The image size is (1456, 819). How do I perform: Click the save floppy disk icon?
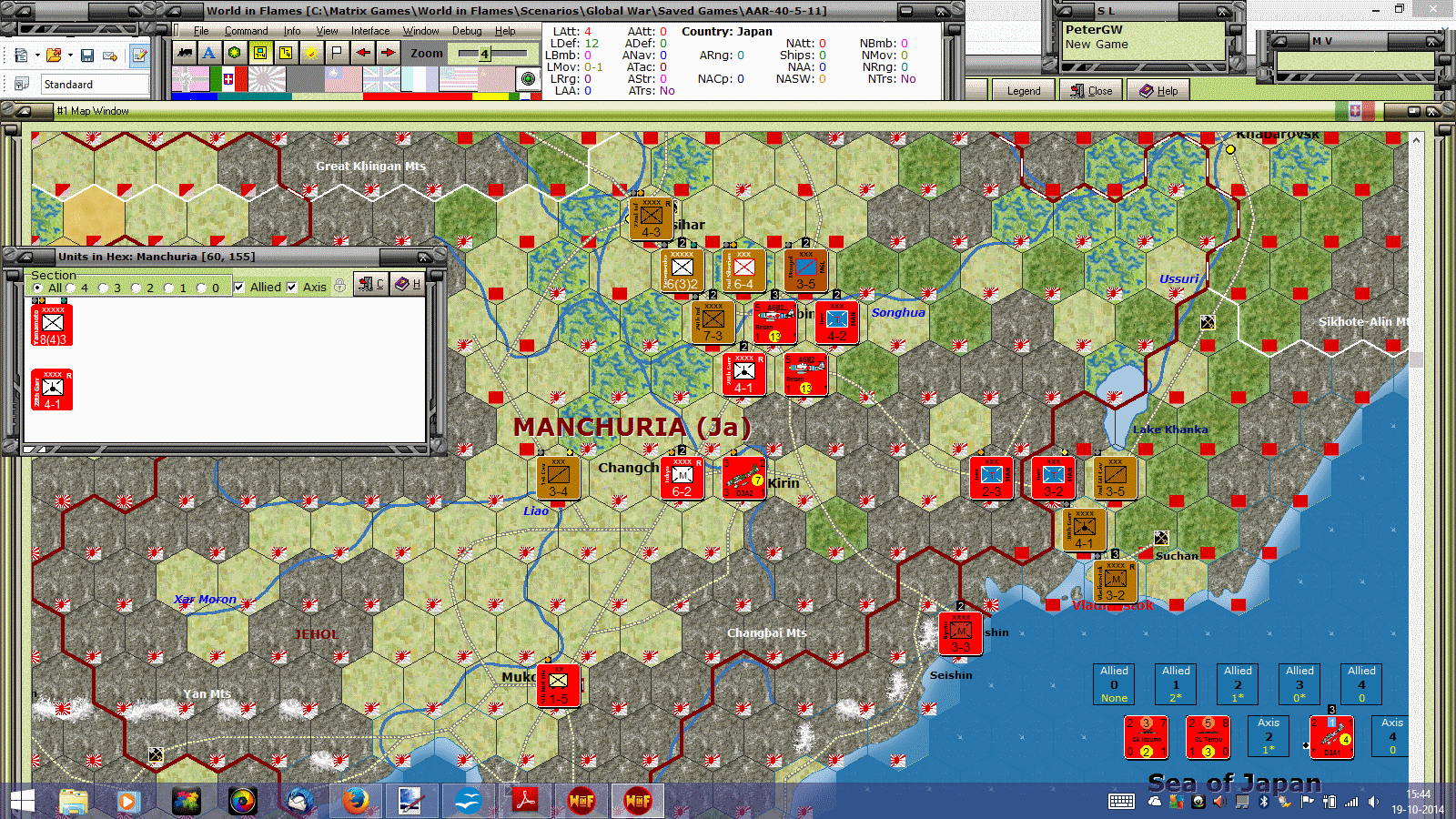(87, 56)
